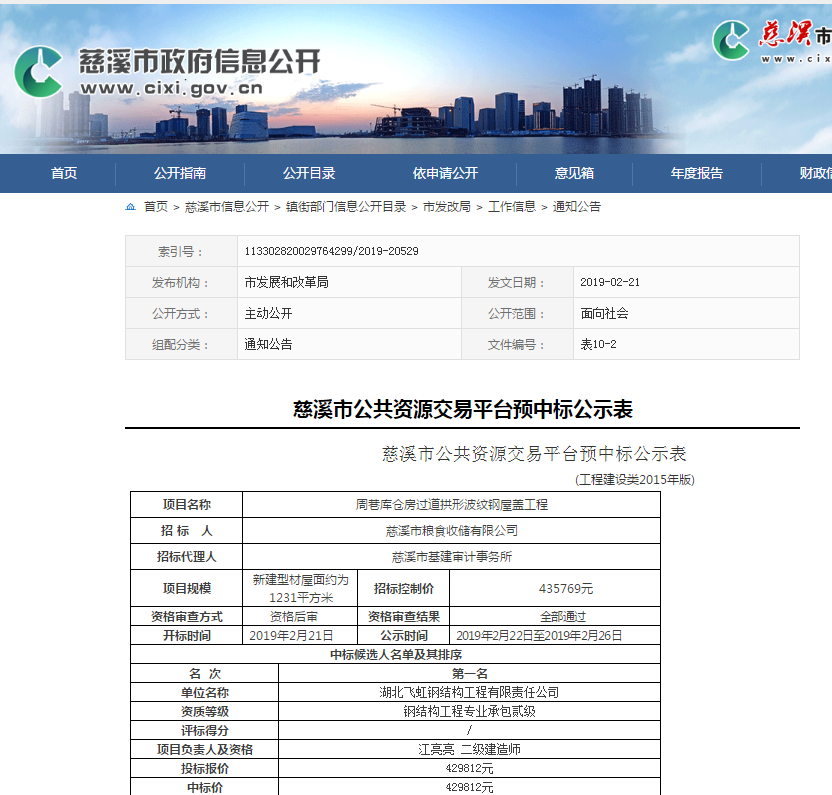Open the 首页 navigation menu item

64,173
